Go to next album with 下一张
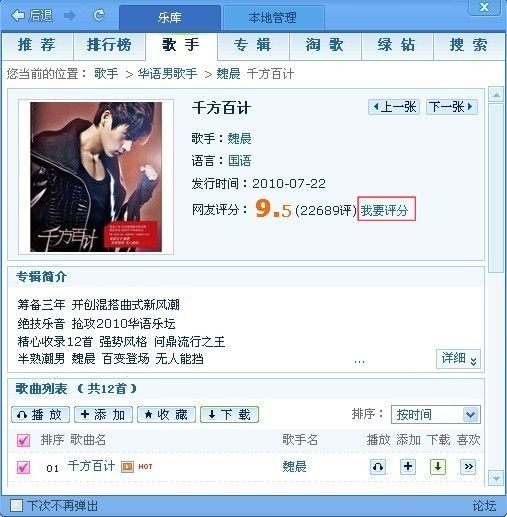507x517 pixels. tap(452, 107)
